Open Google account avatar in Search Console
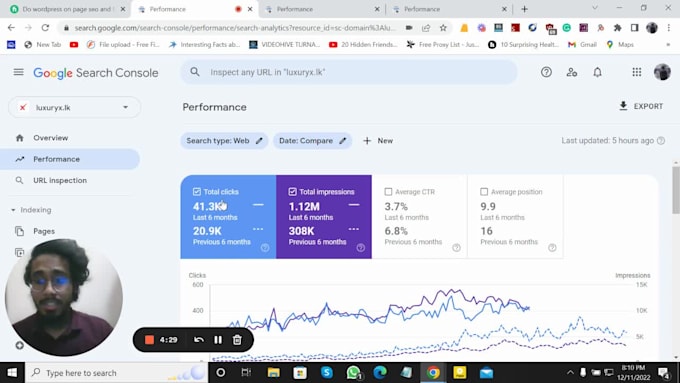This screenshot has width=680, height=383. 662,72
